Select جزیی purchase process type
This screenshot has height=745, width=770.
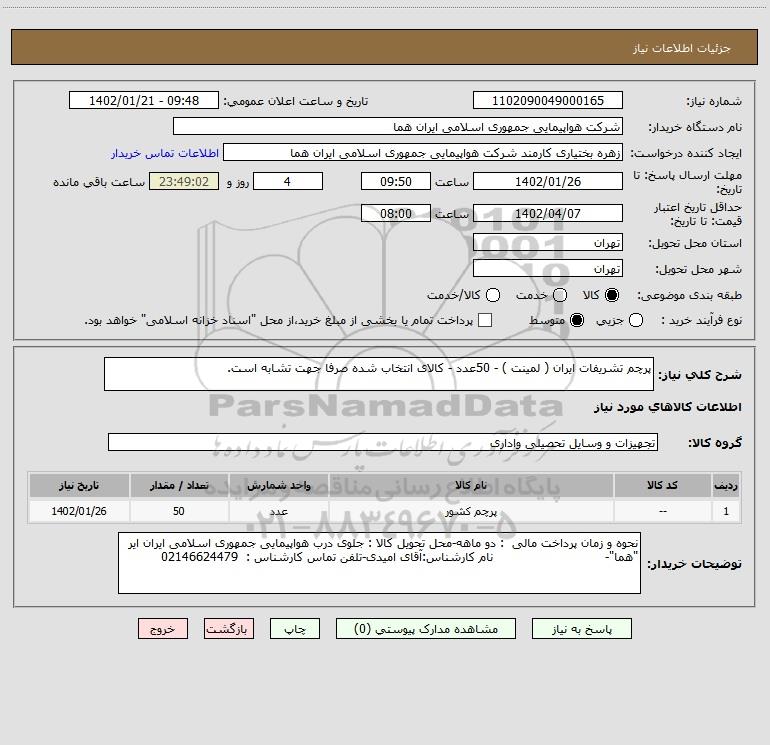pos(638,320)
